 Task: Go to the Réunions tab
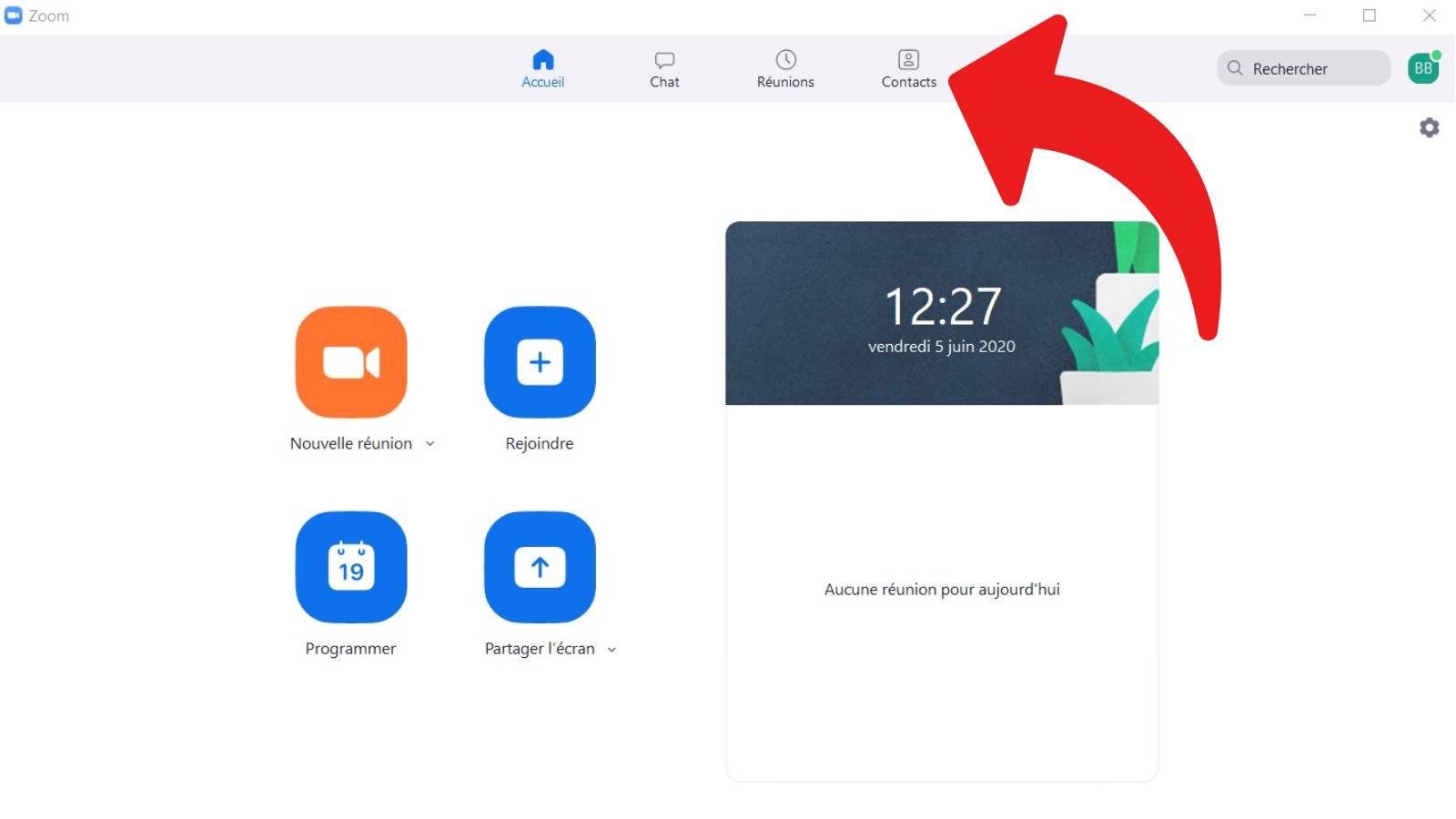coord(785,69)
